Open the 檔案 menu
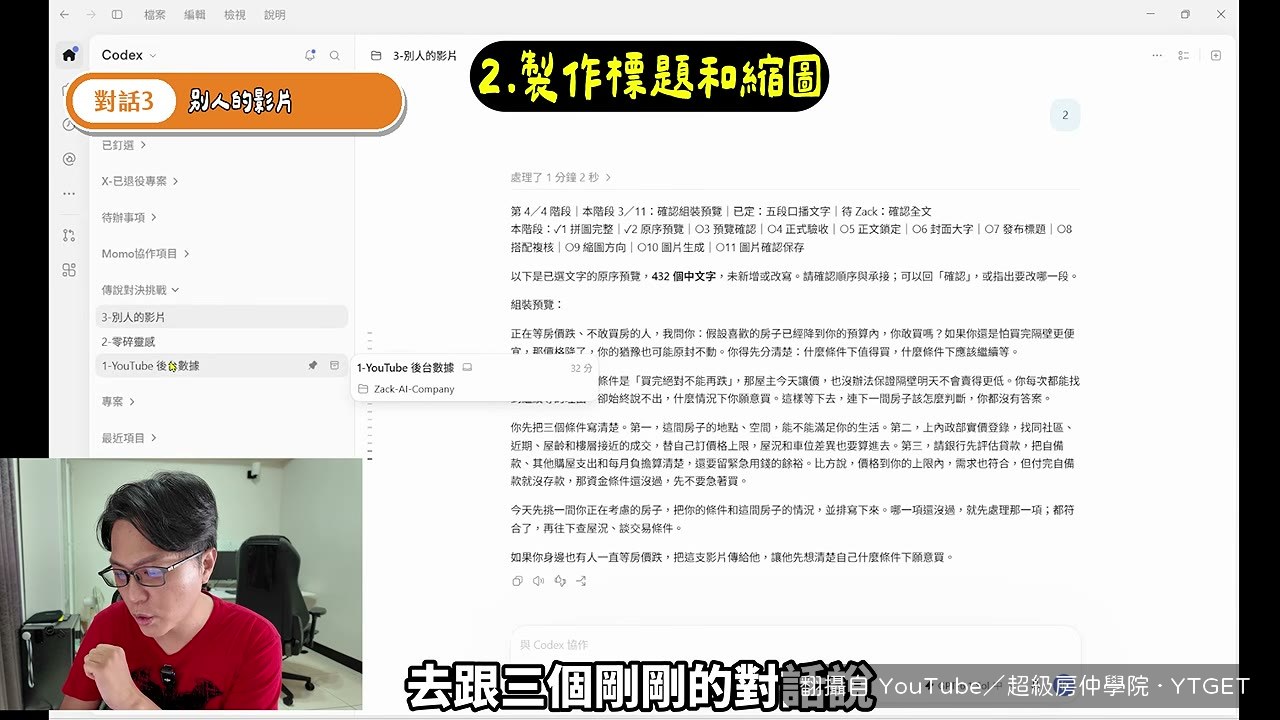The image size is (1280, 720). coord(155,15)
